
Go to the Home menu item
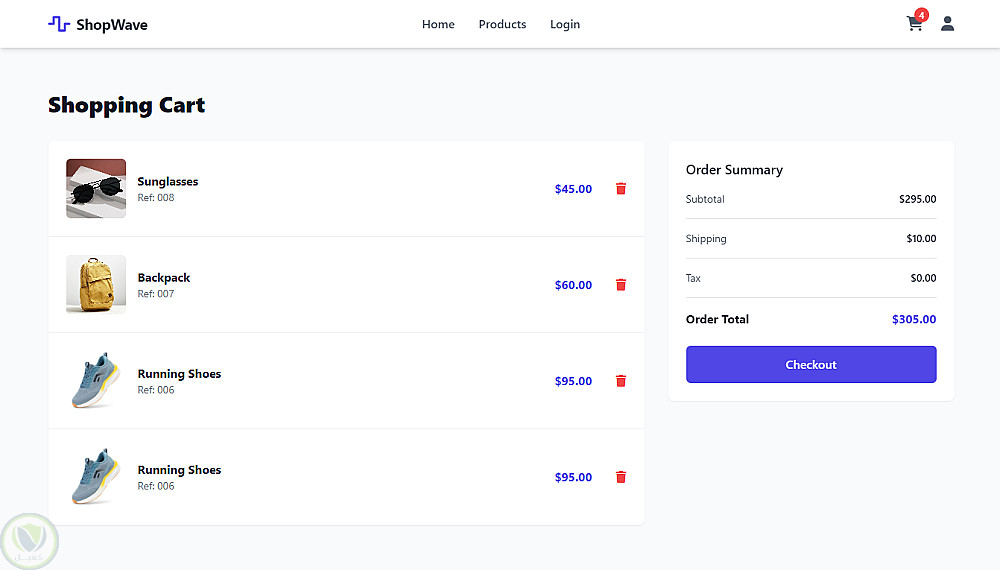click(438, 24)
